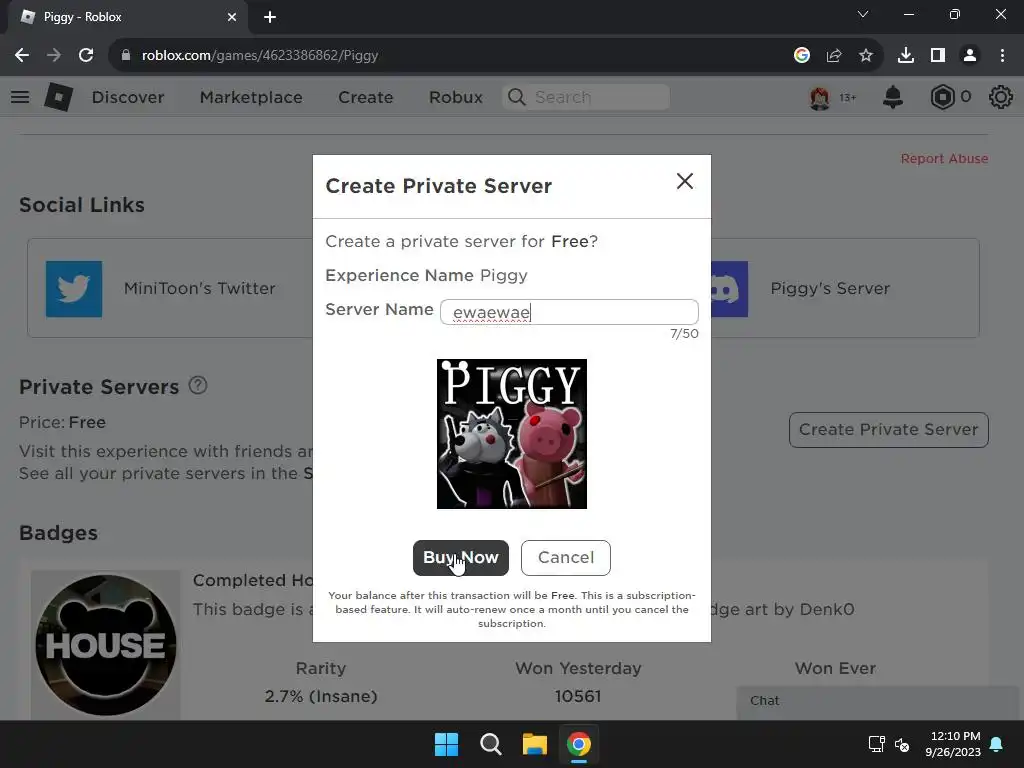Share this page via share icon
Viewport: 1024px width, 768px height.
tap(834, 56)
